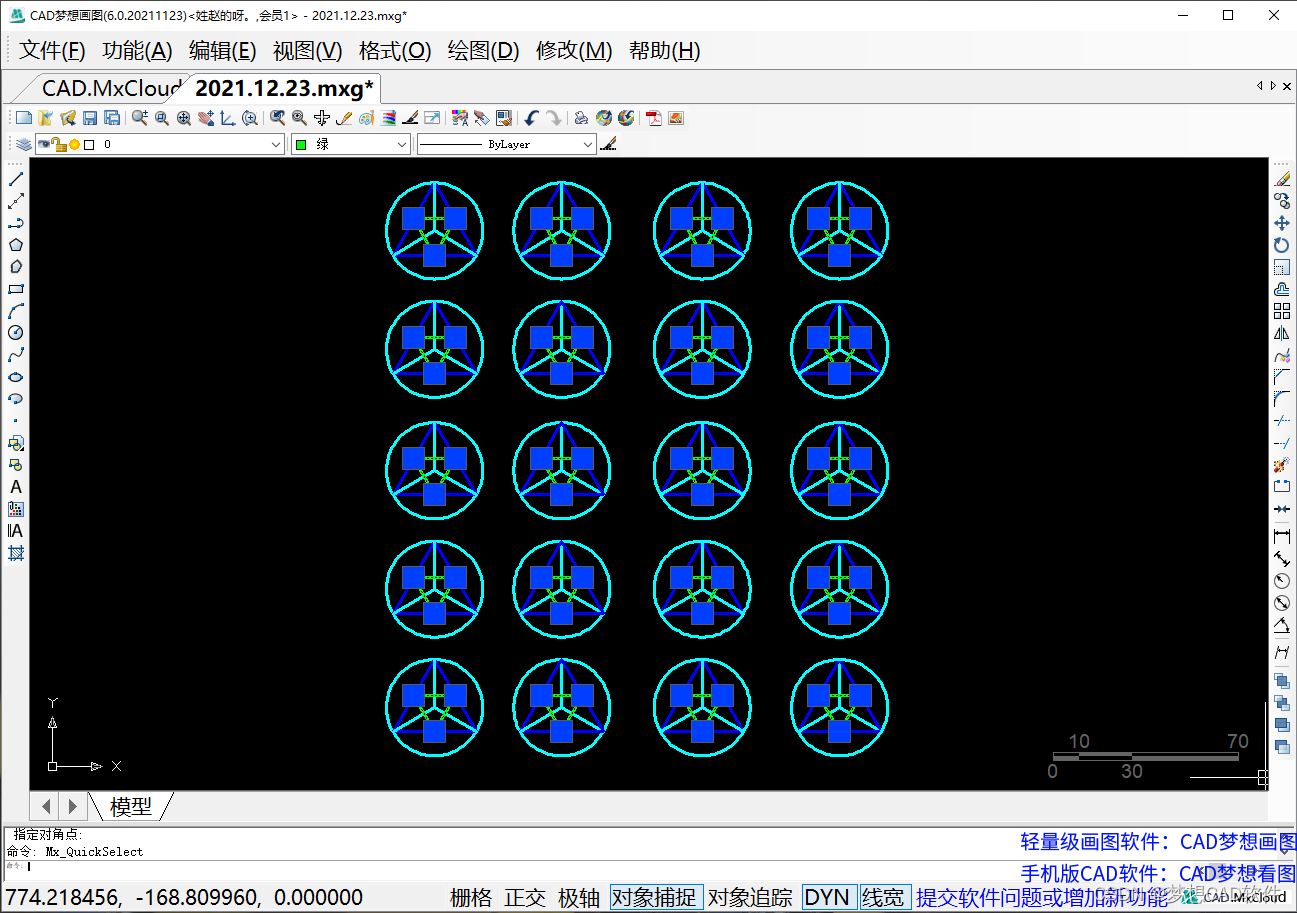This screenshot has height=913, width=1297.
Task: Select the 模型 model tab
Action: point(131,806)
